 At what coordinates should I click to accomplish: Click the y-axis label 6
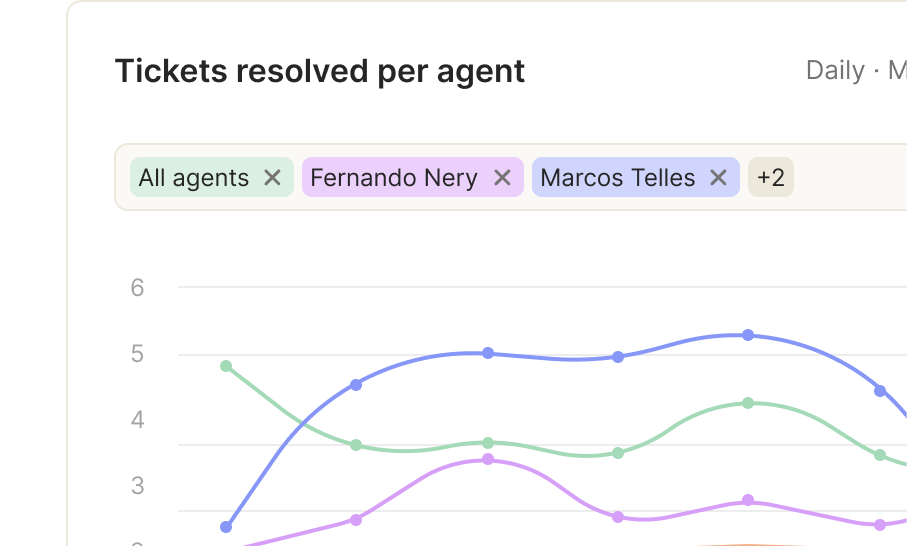[137, 287]
